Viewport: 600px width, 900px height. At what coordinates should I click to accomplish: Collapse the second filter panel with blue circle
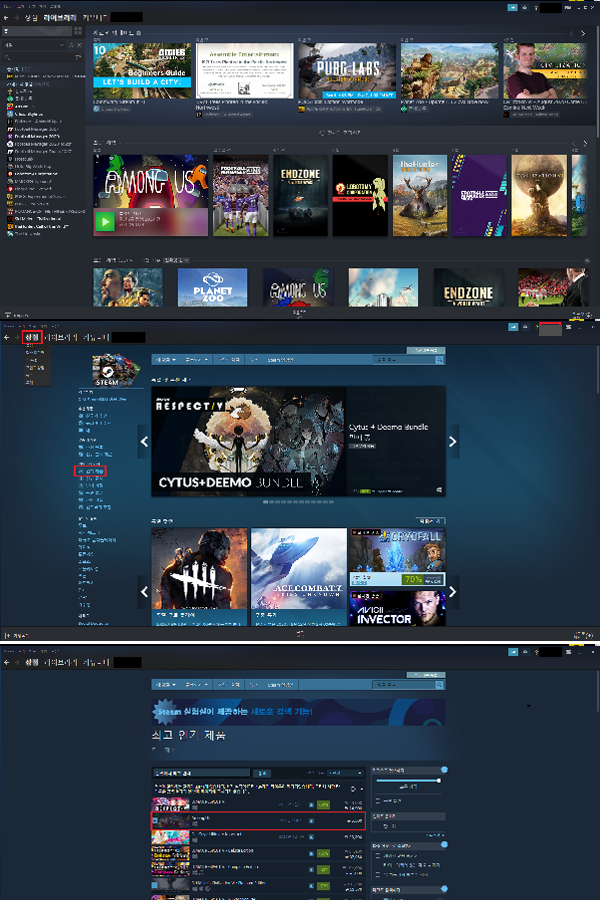[444, 845]
